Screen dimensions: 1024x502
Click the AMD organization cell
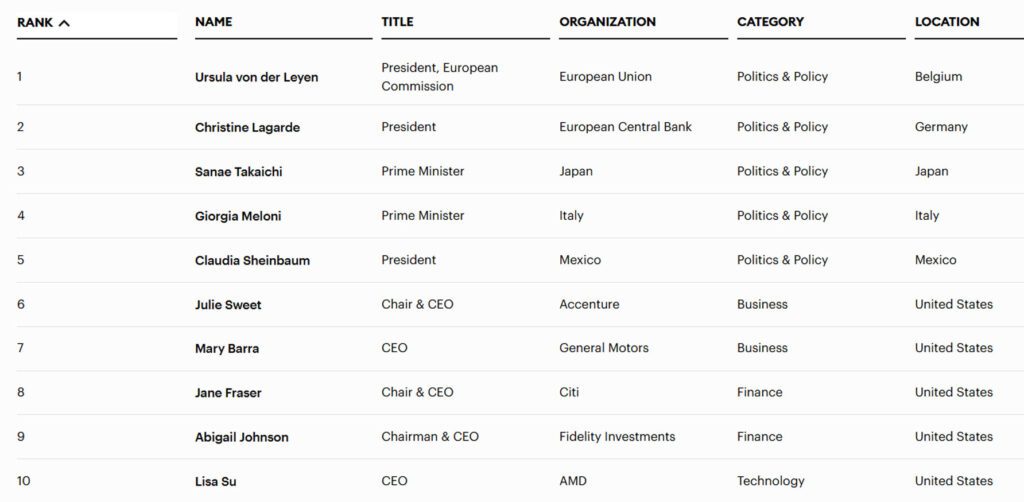point(573,481)
